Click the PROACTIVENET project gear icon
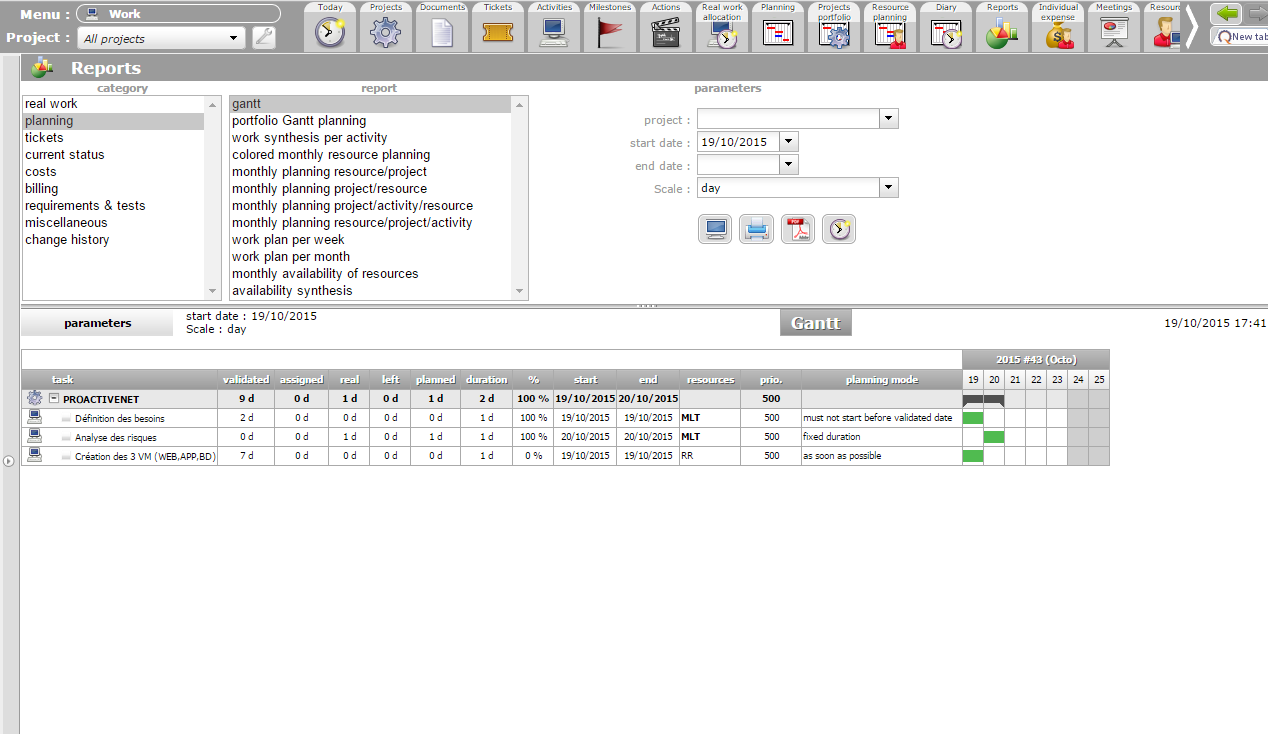 click(35, 398)
